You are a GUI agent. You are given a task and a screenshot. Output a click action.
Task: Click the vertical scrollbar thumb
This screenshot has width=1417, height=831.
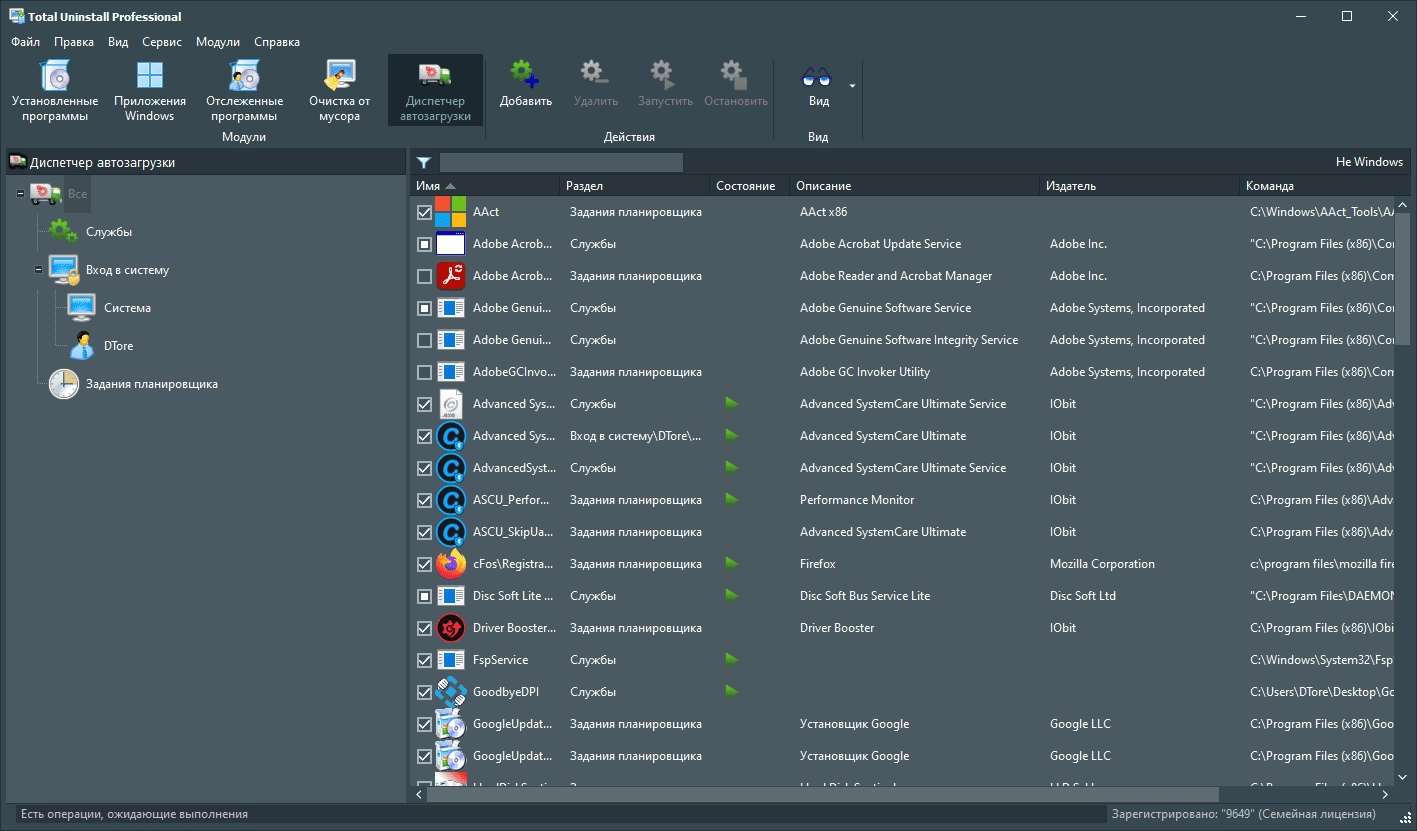(x=1403, y=279)
